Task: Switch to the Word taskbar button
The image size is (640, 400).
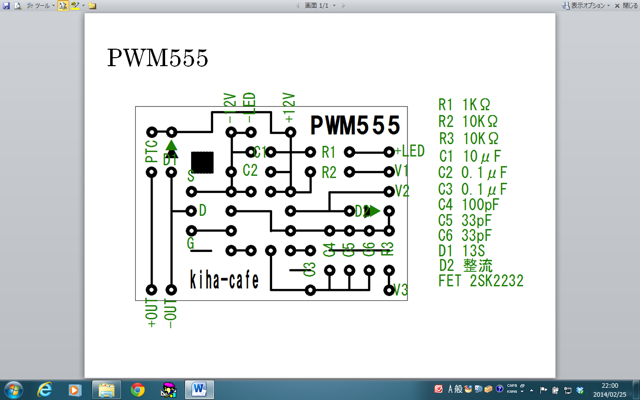Action: (x=198, y=388)
